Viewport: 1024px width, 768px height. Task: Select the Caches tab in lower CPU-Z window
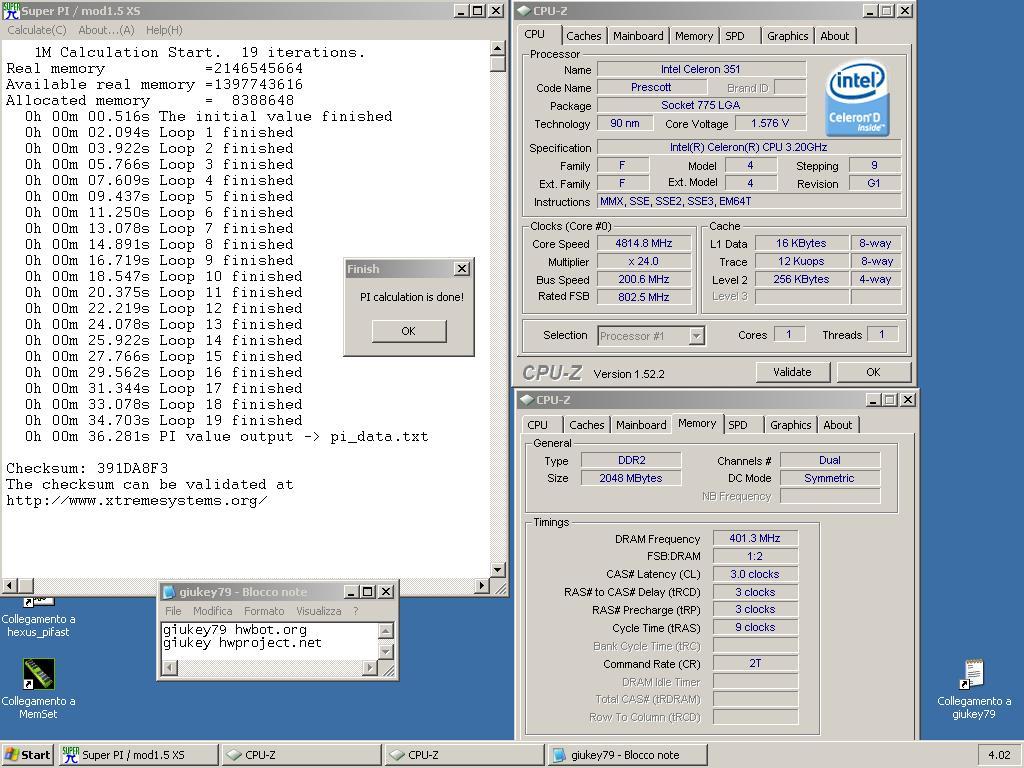pos(586,425)
